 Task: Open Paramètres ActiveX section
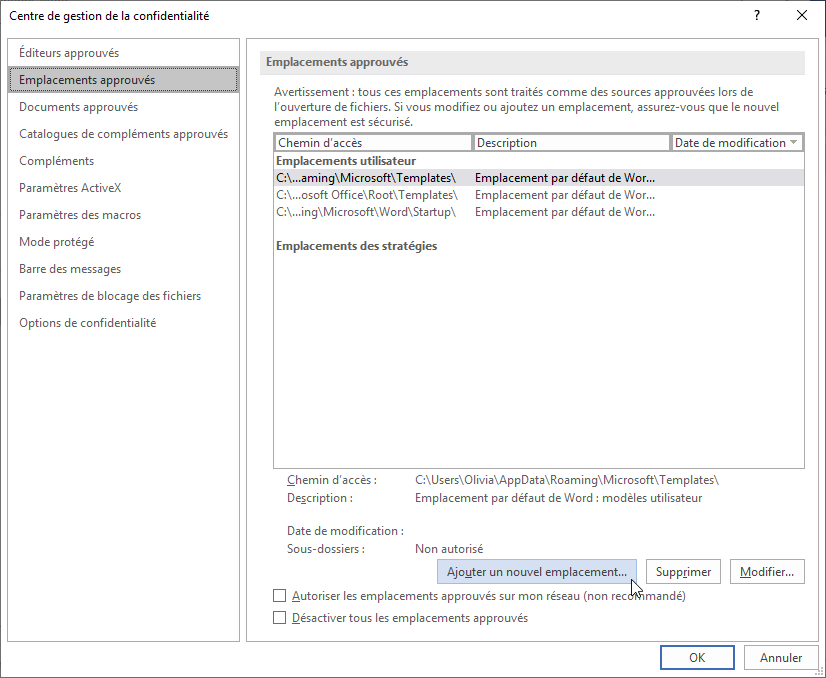coord(70,188)
